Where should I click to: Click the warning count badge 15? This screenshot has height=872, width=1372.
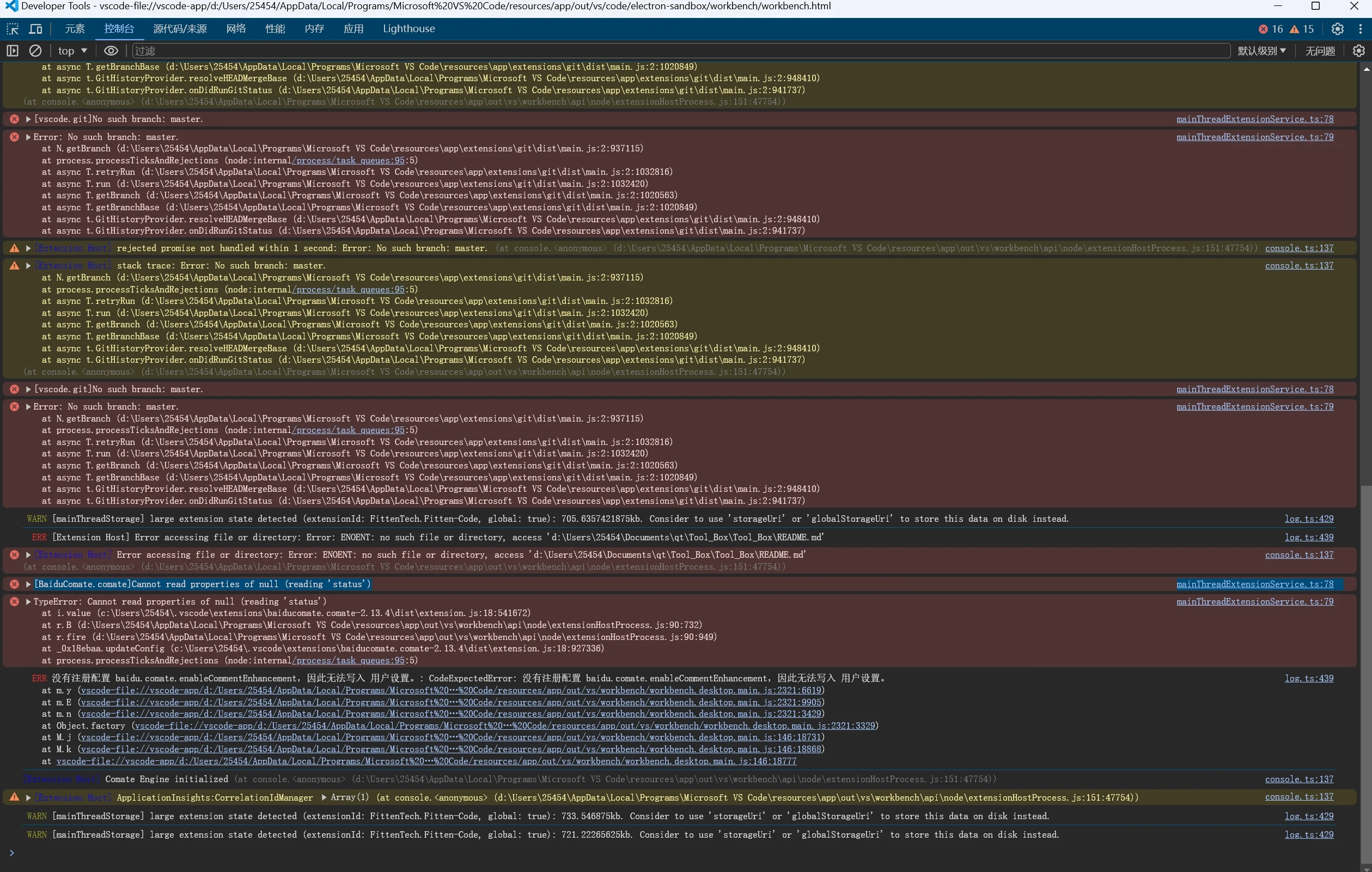point(1302,28)
